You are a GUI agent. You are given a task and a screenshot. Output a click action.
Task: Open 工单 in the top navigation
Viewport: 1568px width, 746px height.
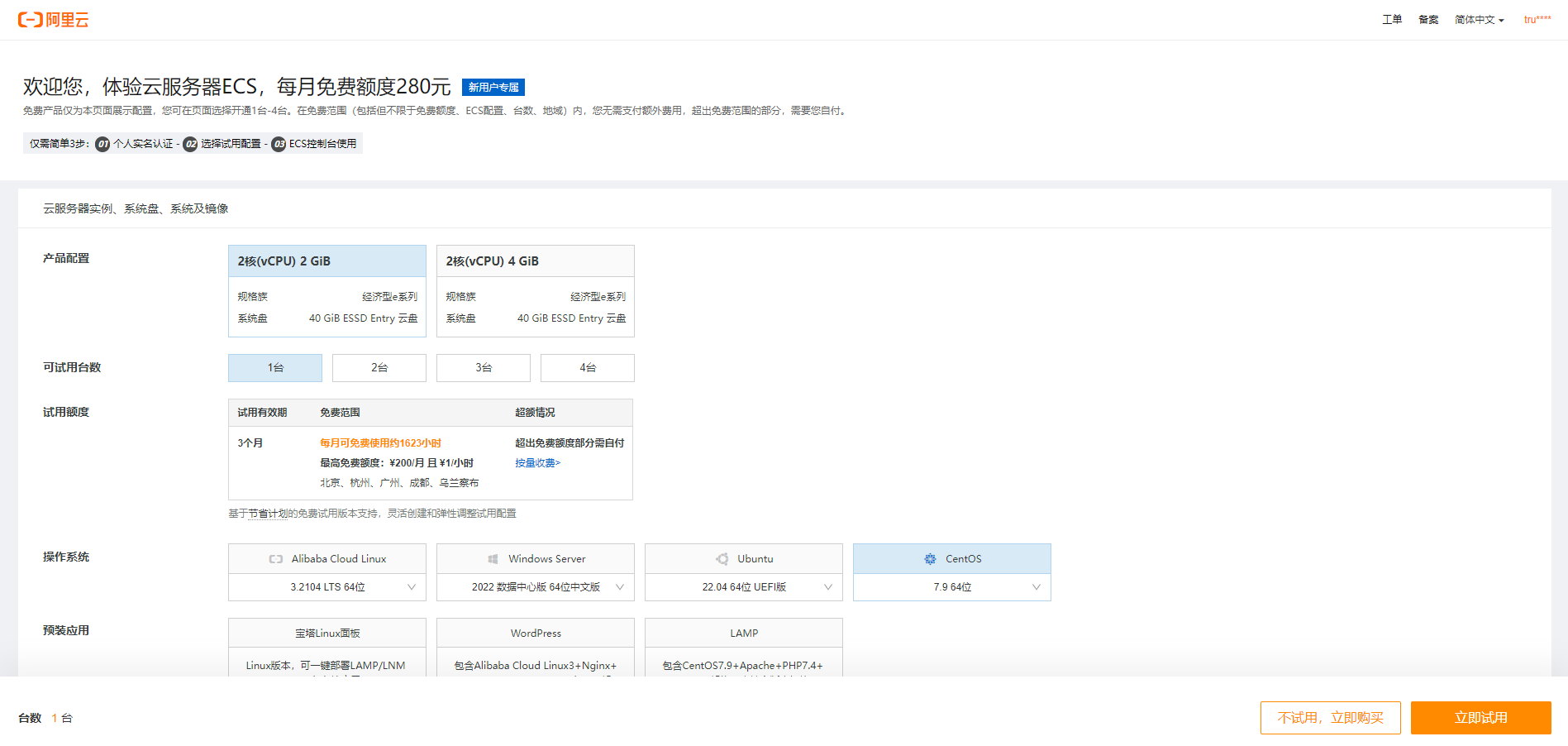pyautogui.click(x=1392, y=20)
